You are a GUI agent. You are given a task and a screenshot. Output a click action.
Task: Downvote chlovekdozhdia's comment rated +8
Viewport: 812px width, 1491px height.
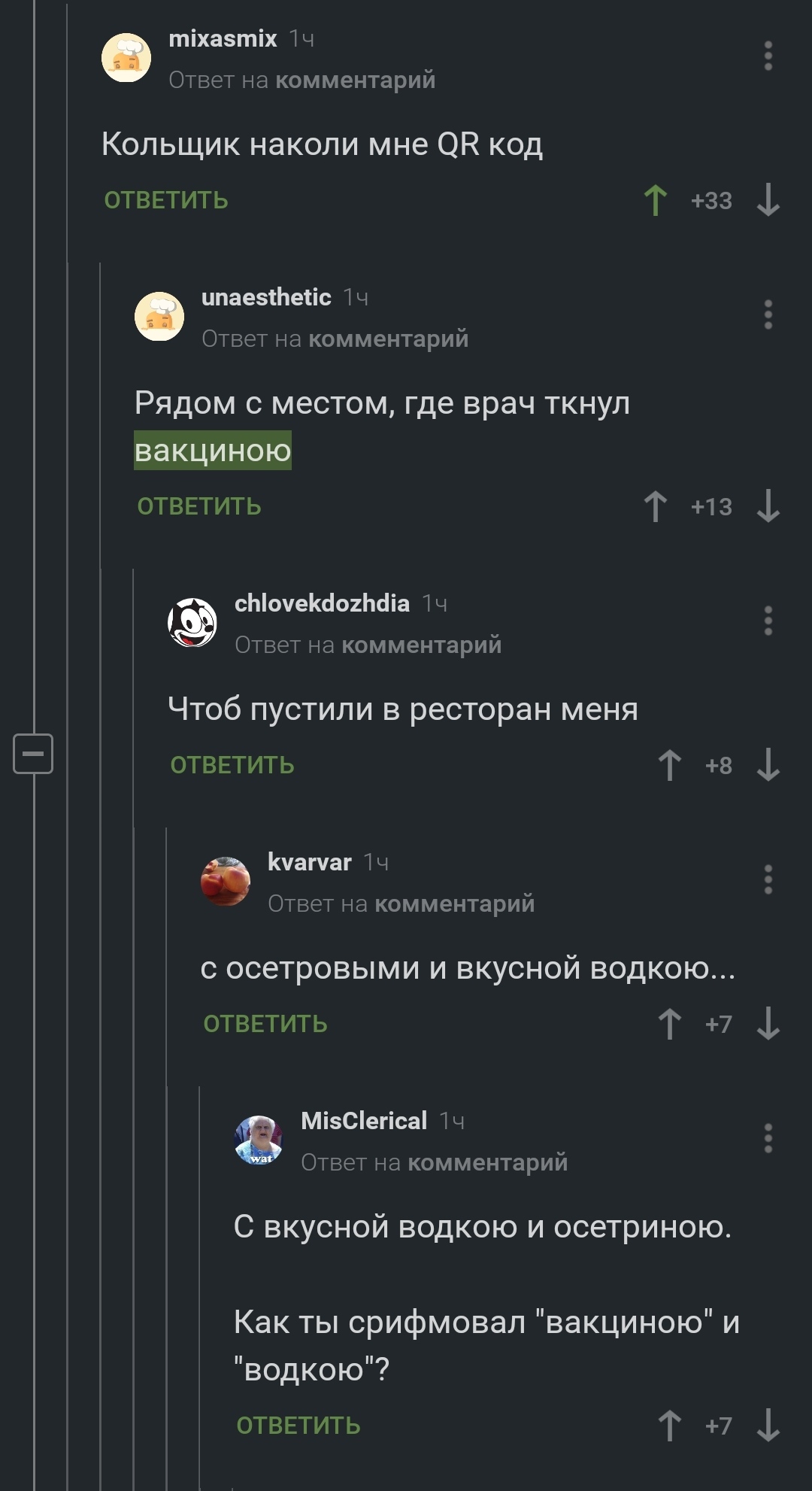(768, 765)
